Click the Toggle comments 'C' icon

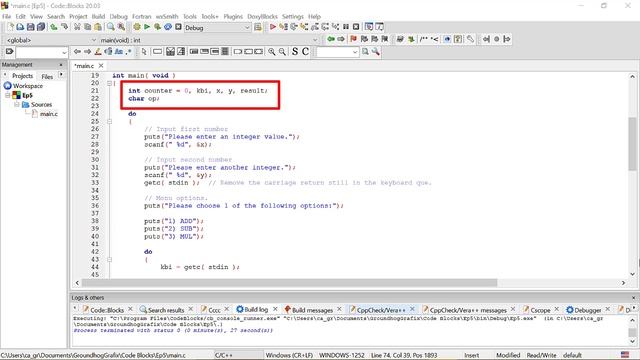[305, 52]
